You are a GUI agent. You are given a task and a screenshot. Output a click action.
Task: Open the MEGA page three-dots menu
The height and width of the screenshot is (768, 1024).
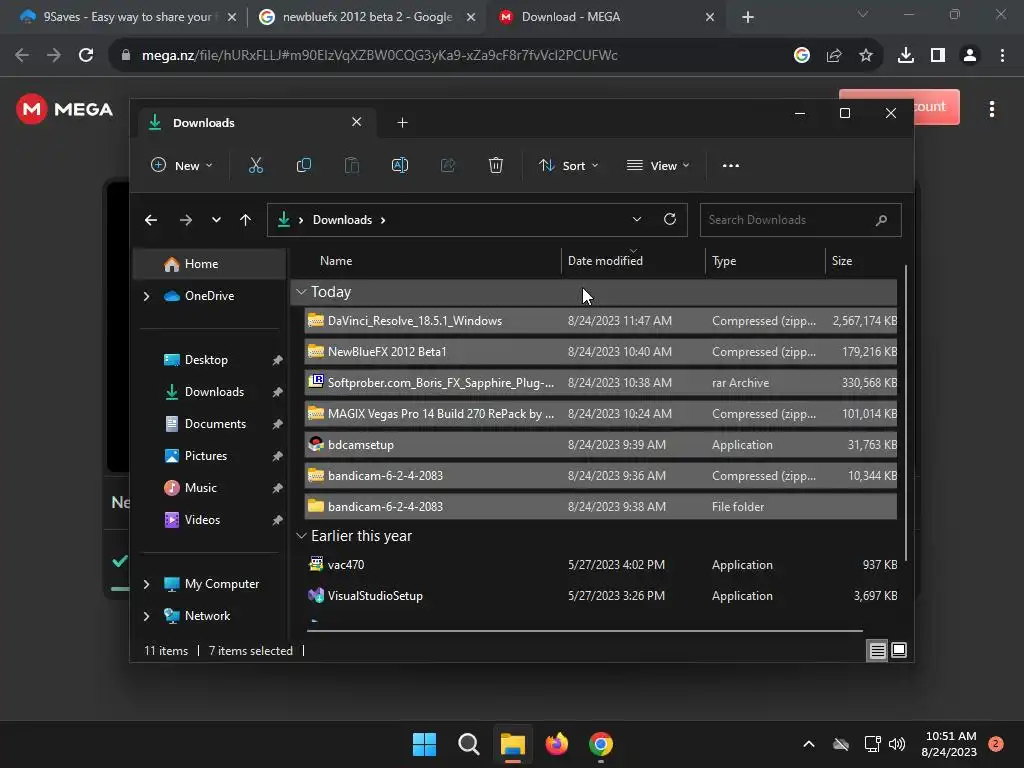[x=991, y=109]
